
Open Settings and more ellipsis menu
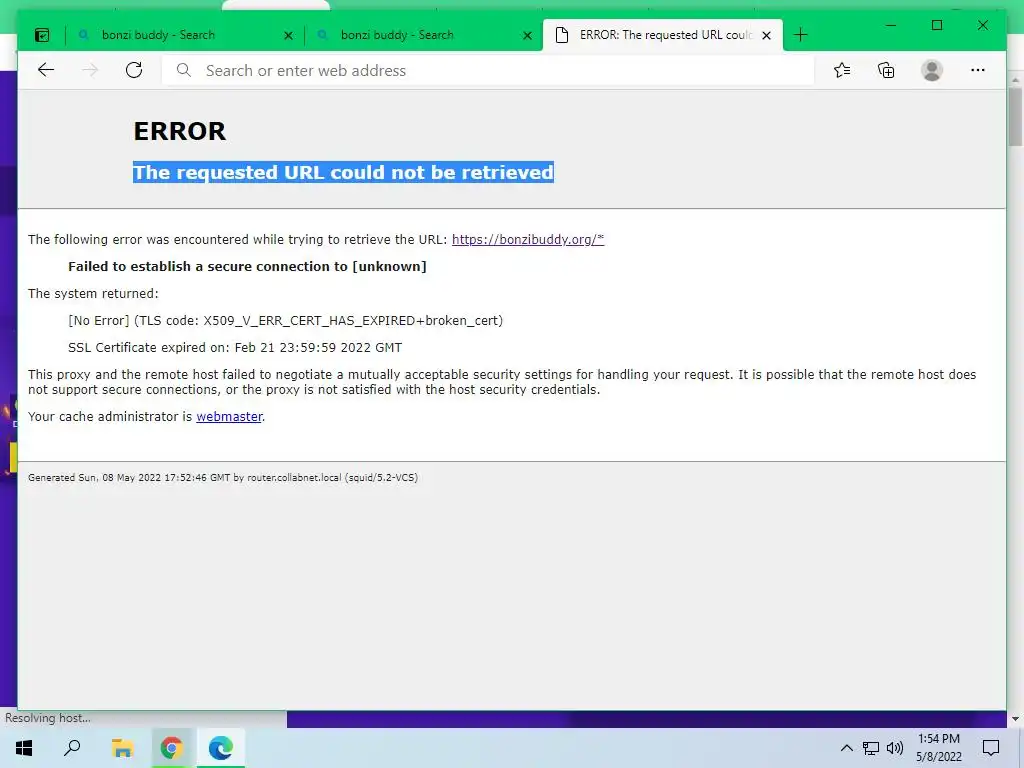click(978, 70)
